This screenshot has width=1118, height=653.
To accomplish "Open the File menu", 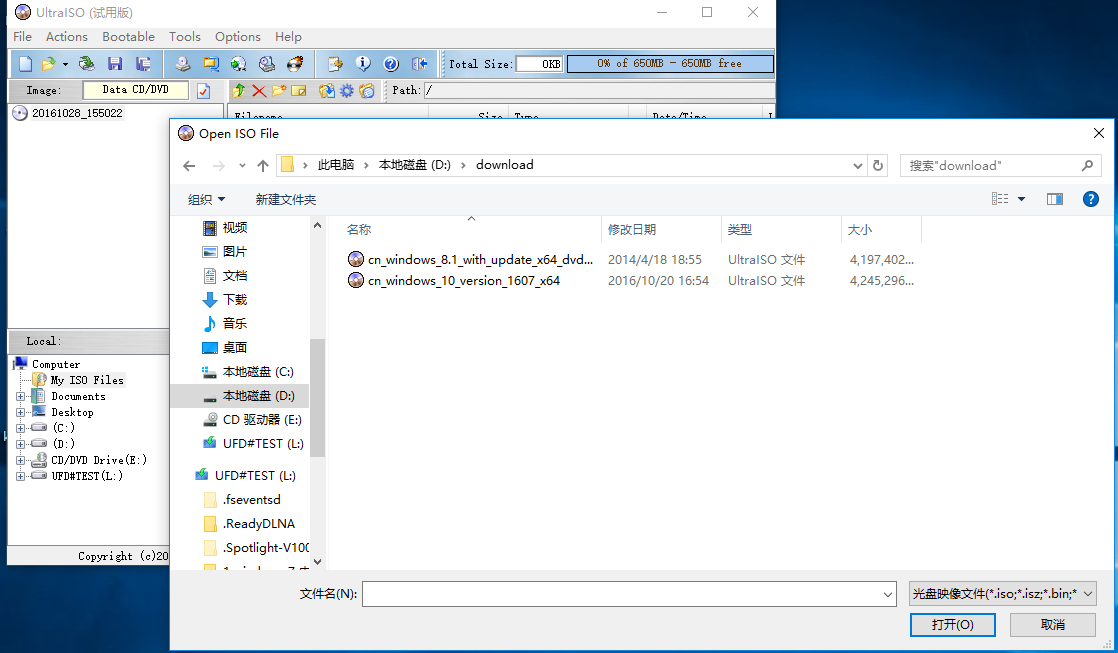I will [22, 36].
